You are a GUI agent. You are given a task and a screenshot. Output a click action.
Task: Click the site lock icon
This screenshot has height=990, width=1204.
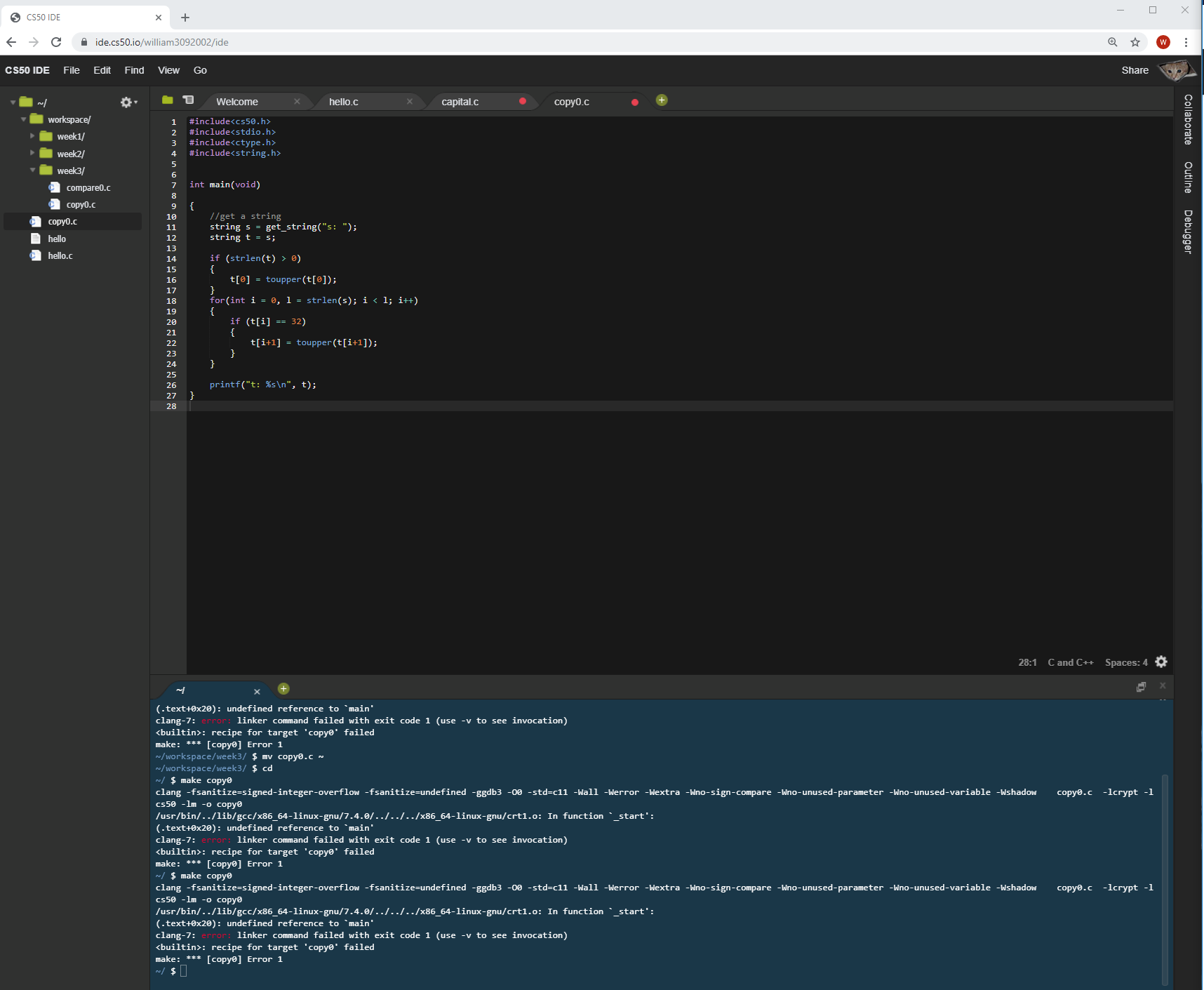pyautogui.click(x=84, y=42)
